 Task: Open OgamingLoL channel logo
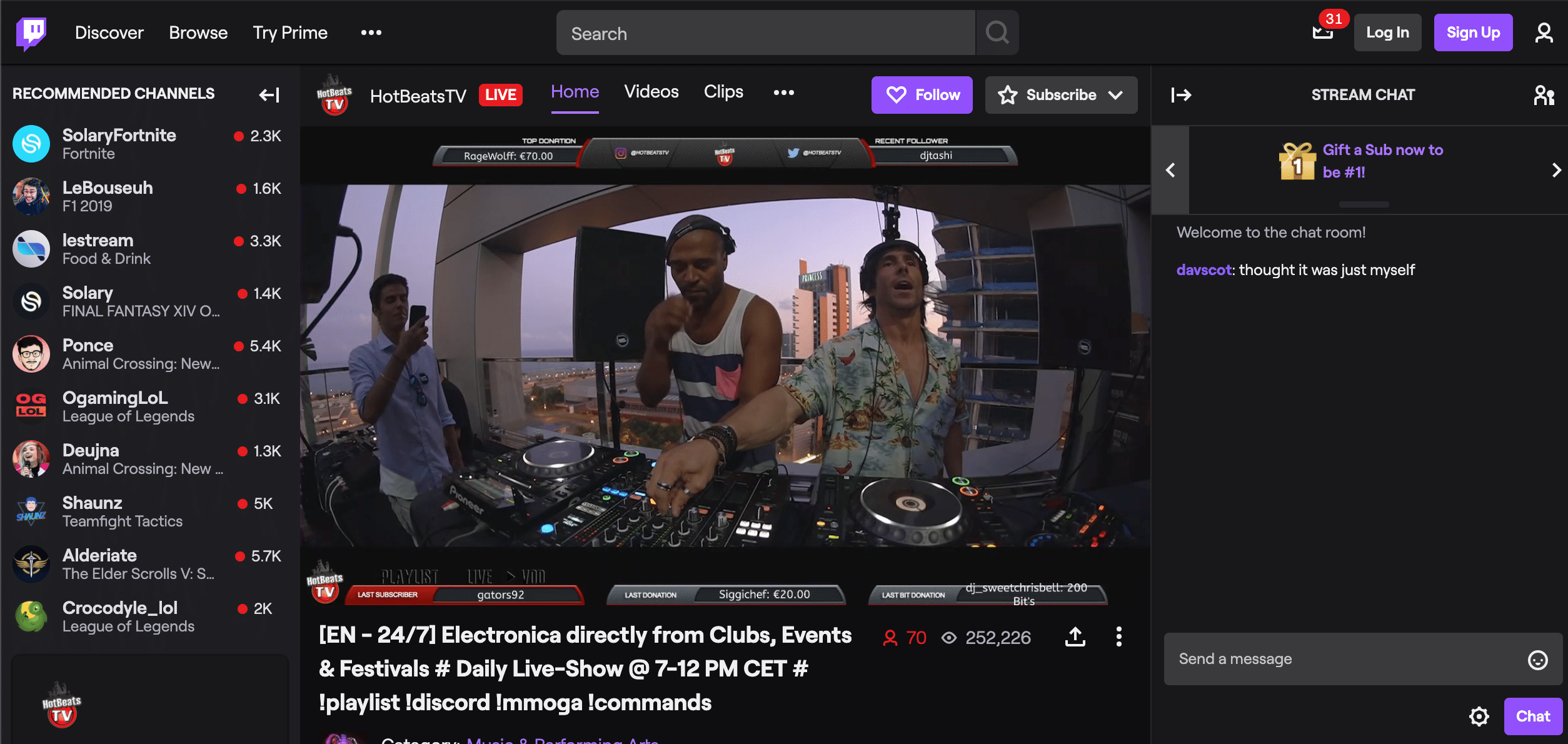point(31,406)
